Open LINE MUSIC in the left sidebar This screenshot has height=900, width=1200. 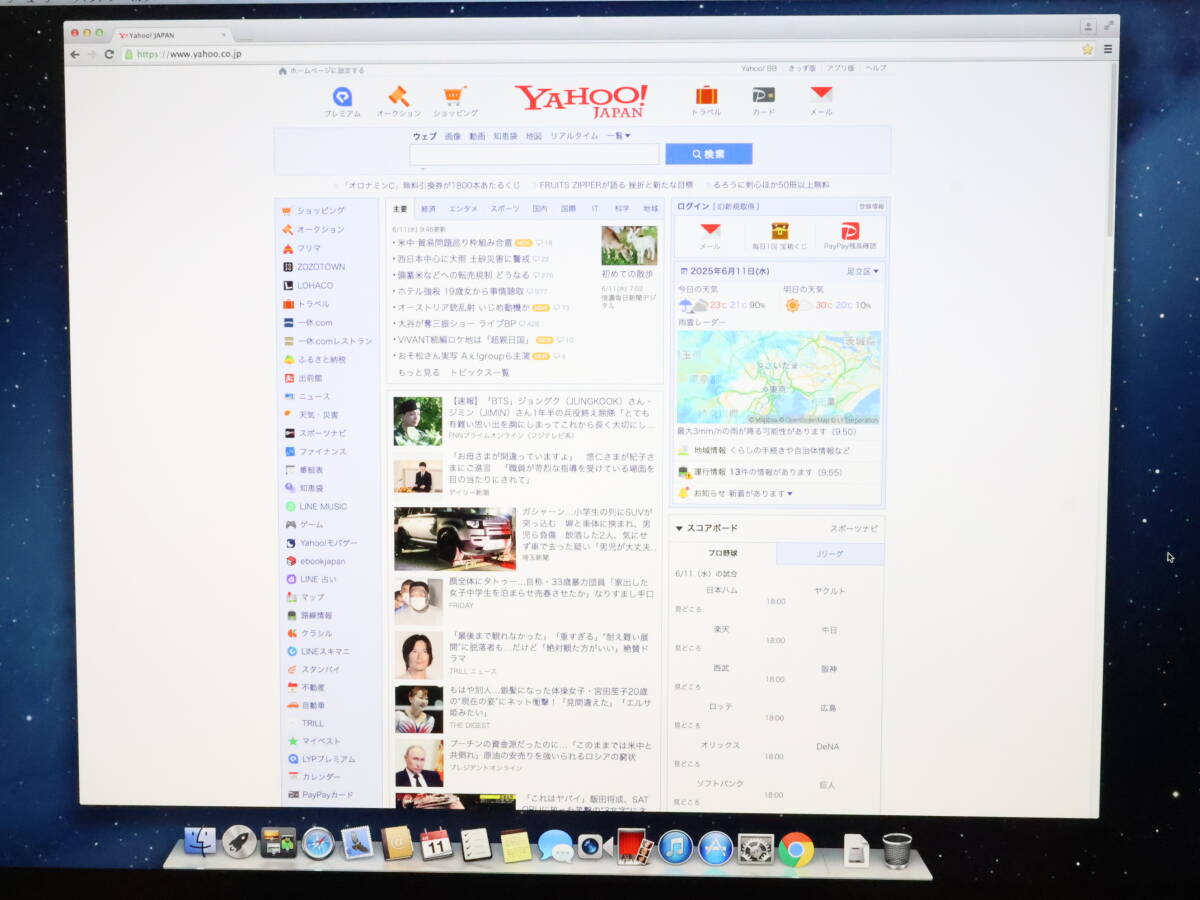tap(323, 507)
